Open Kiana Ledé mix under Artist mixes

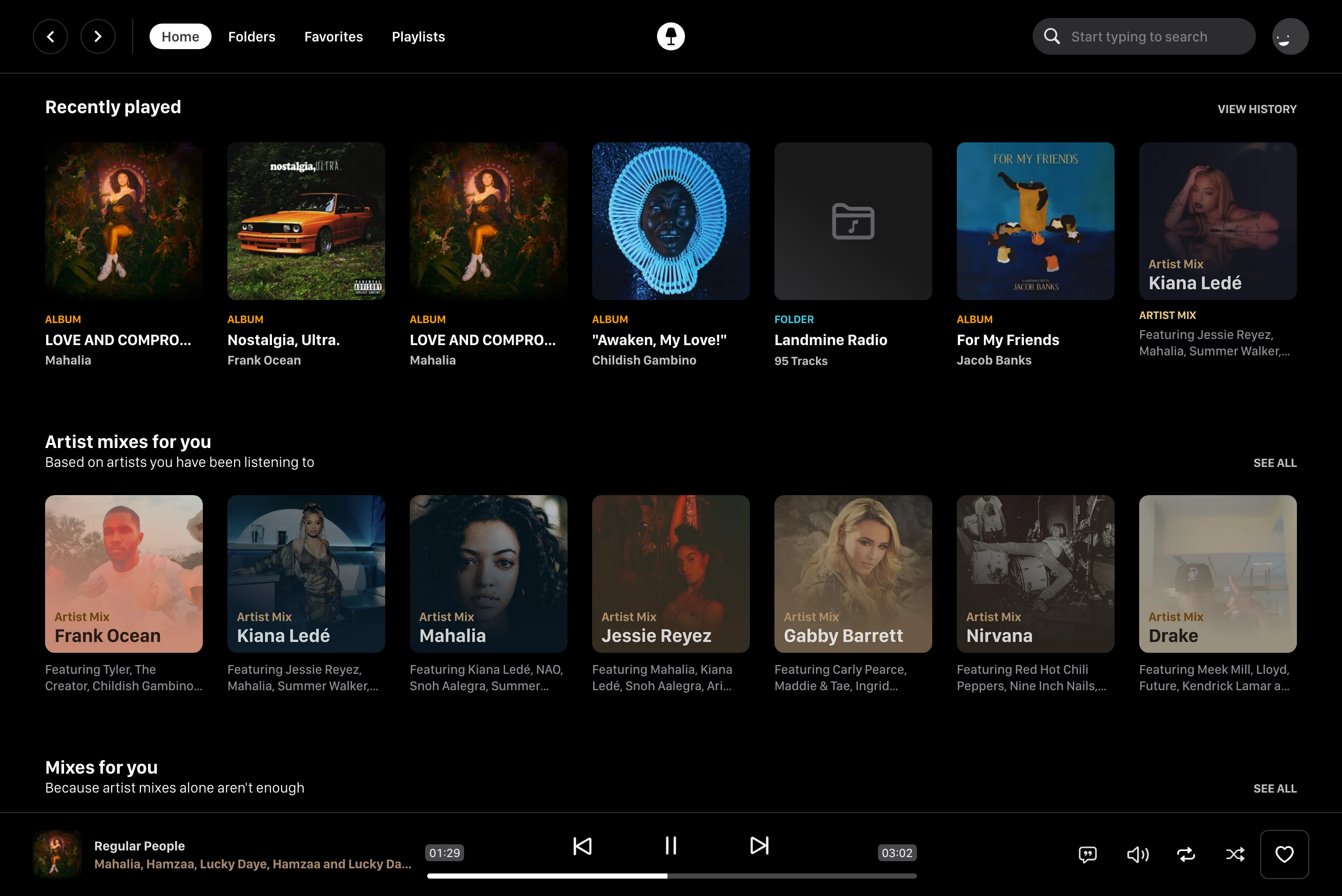coord(306,574)
